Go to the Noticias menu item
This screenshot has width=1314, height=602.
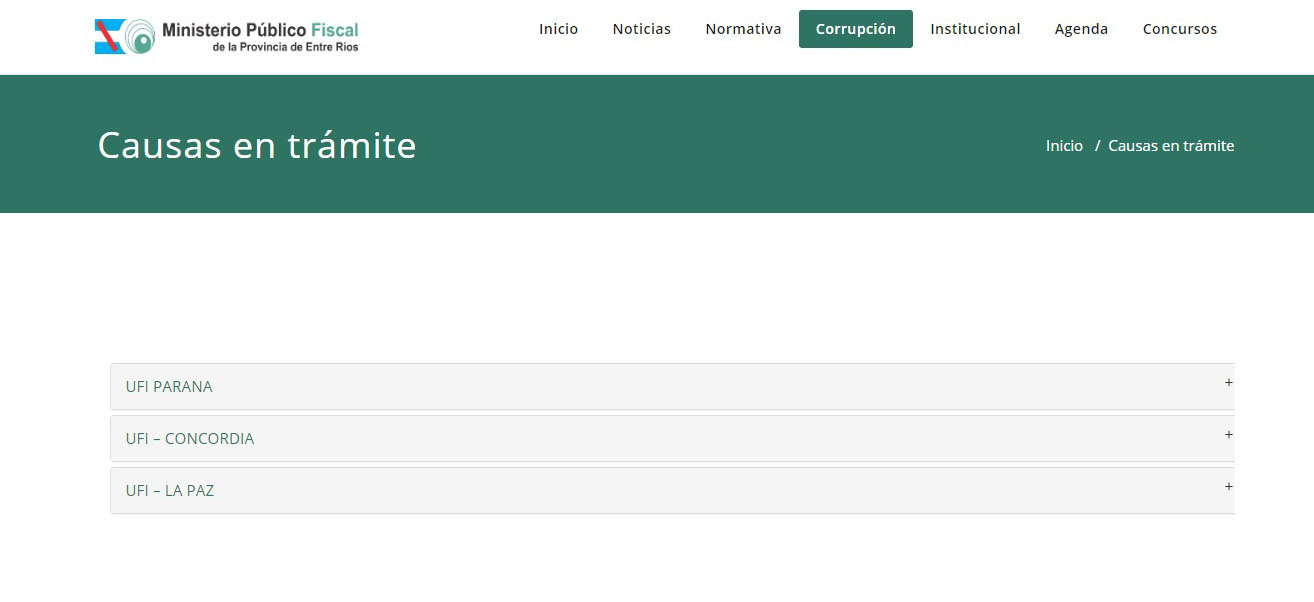click(641, 29)
